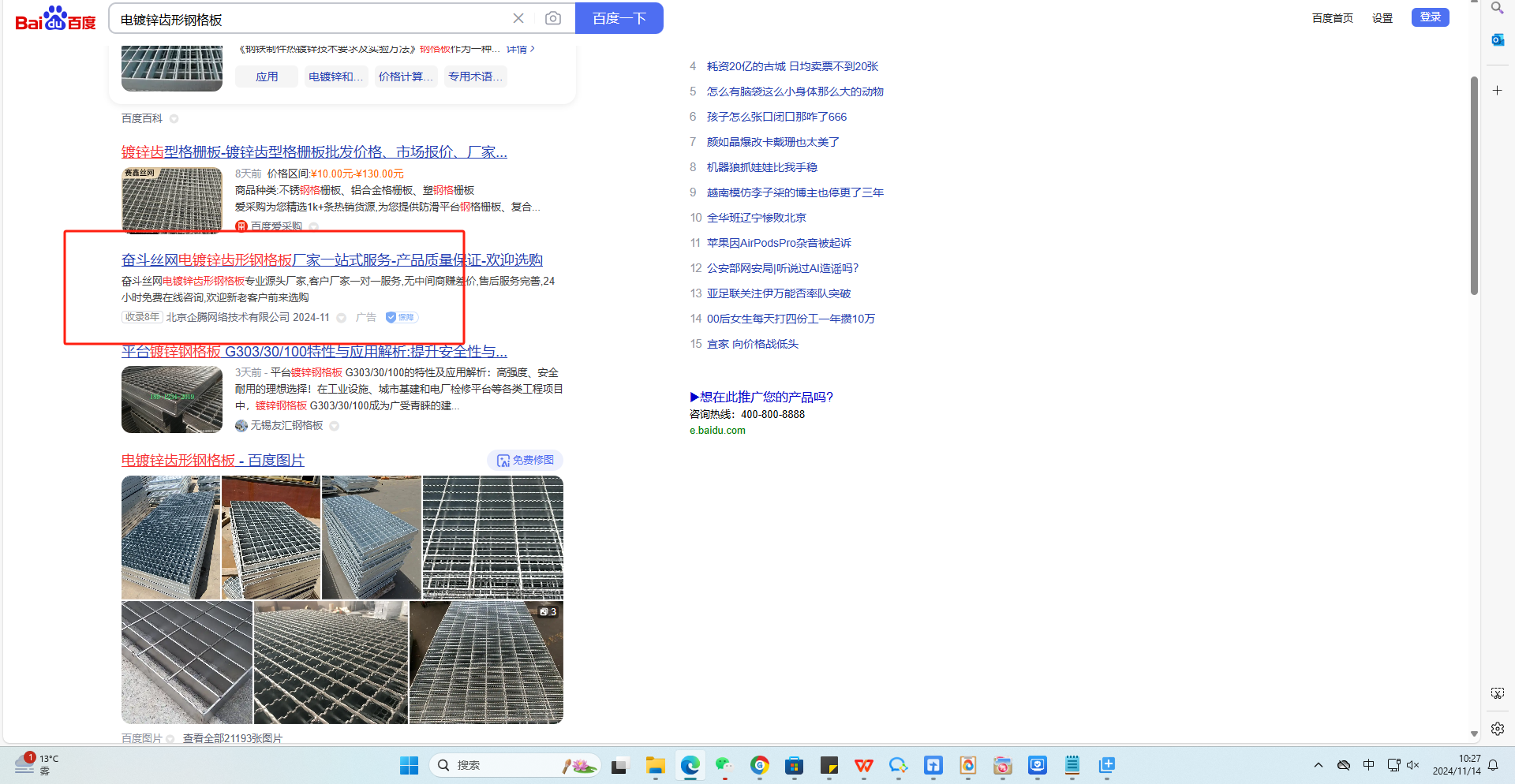Expand the 百度爱采购 source dropdown arrow
Image resolution: width=1515 pixels, height=784 pixels.
click(x=314, y=227)
